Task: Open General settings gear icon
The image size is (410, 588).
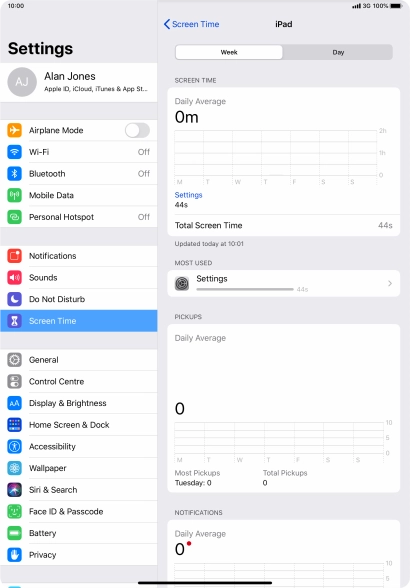Action: [x=14, y=360]
